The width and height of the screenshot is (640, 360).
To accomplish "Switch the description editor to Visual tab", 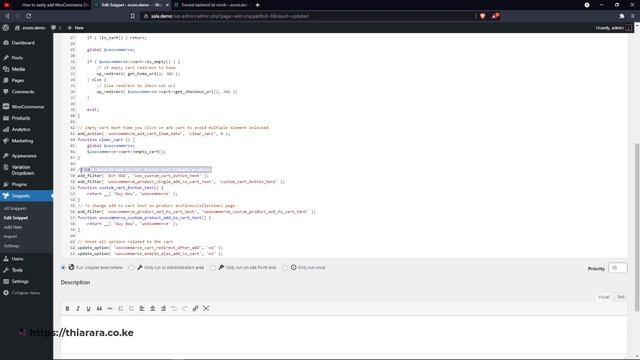I will pyautogui.click(x=603, y=297).
